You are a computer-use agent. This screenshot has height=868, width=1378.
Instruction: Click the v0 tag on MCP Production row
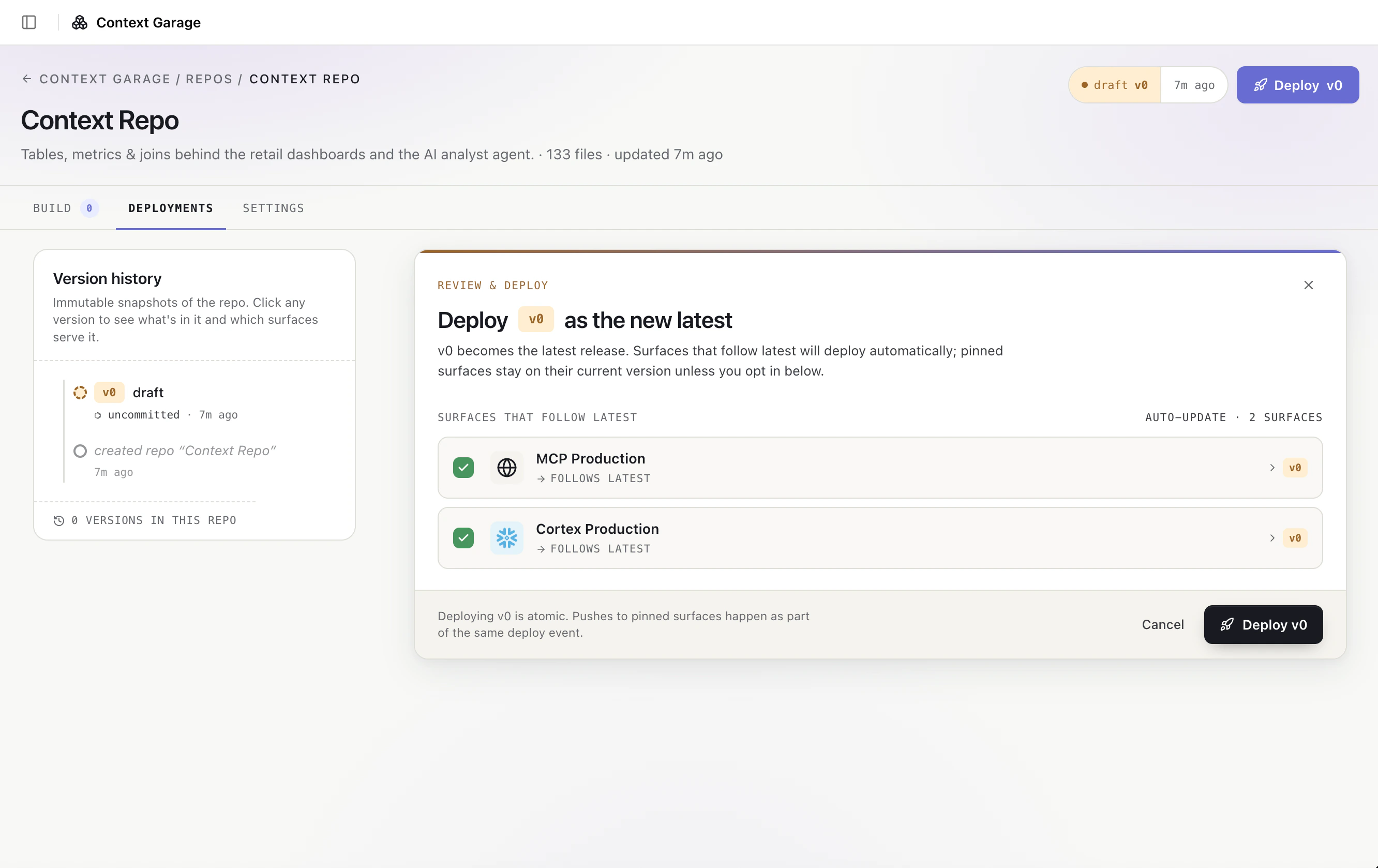[1294, 468]
